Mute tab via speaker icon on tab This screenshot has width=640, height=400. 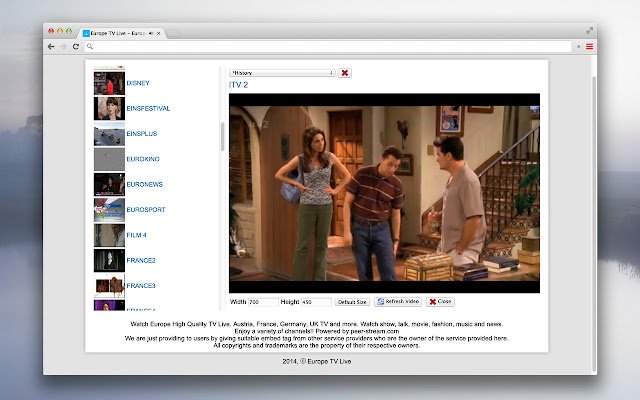(x=151, y=33)
